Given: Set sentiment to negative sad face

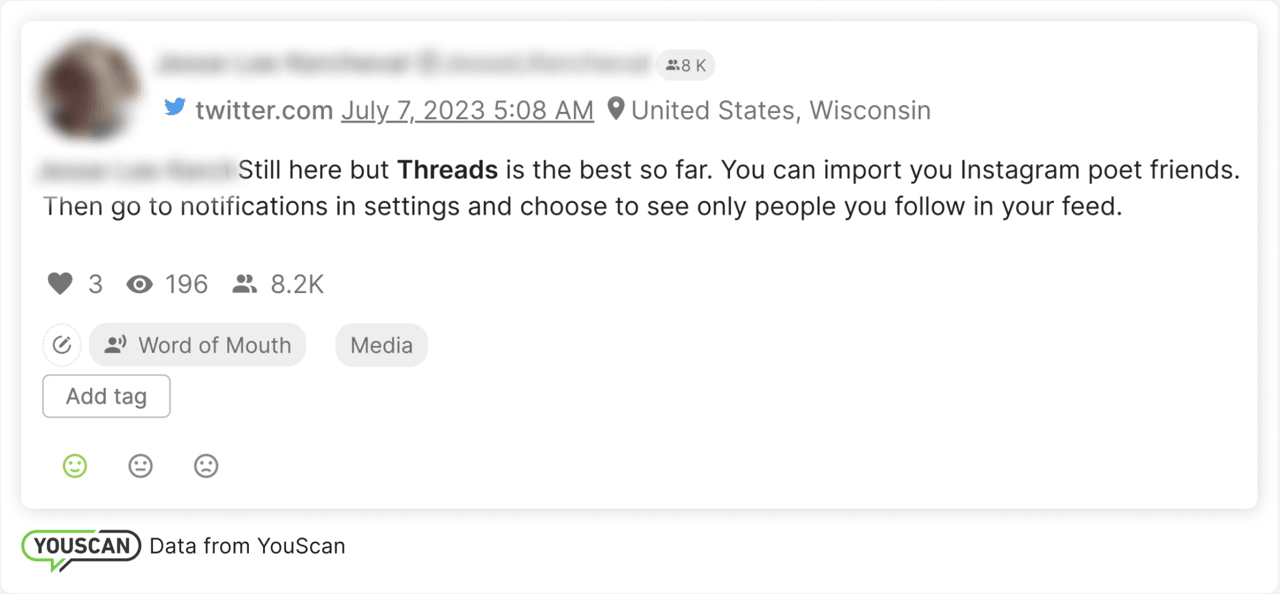Looking at the screenshot, I should click(206, 466).
